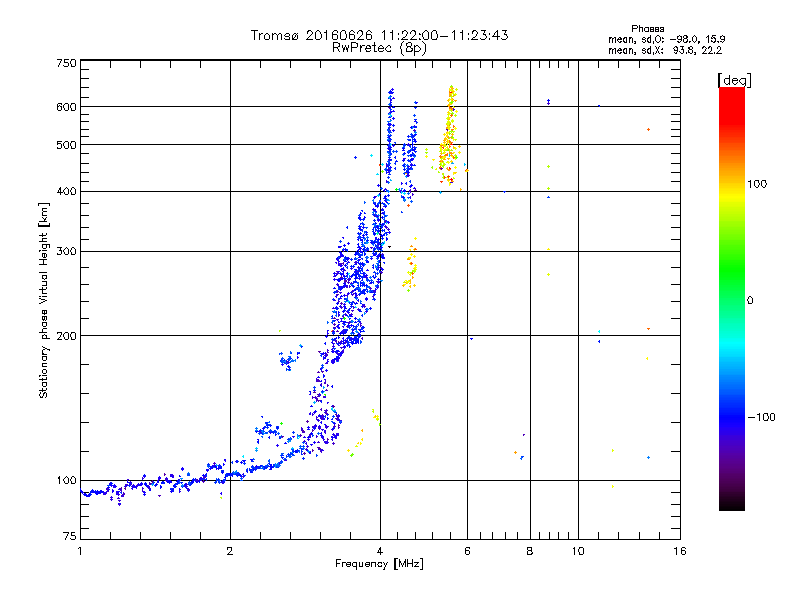
Task: Click the y-axis '100' tick label
Action: 66,481
